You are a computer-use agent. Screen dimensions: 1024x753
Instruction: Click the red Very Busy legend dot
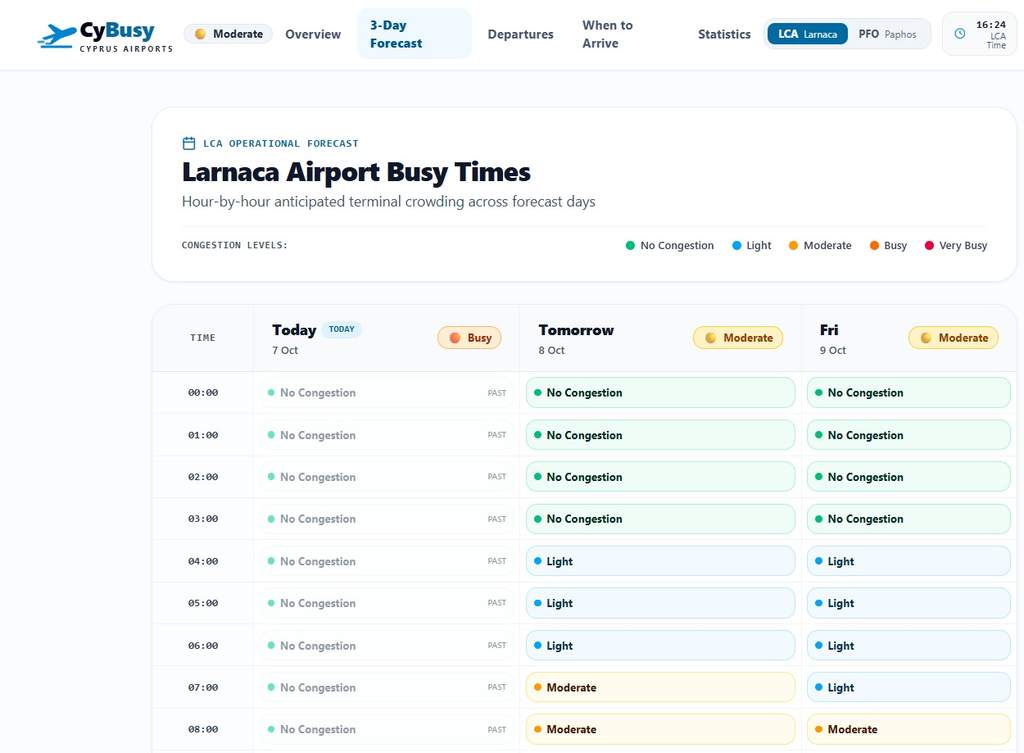[929, 246]
